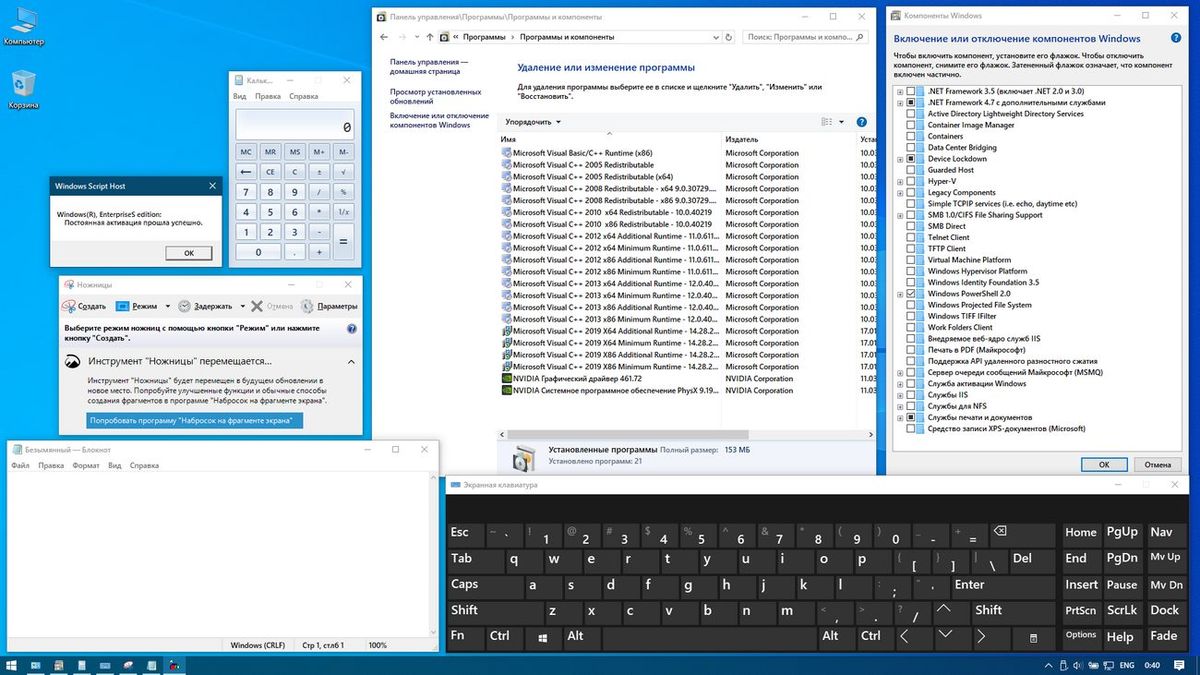Click blue help icon in Ножницы window
The width and height of the screenshot is (1200, 675).
(352, 328)
